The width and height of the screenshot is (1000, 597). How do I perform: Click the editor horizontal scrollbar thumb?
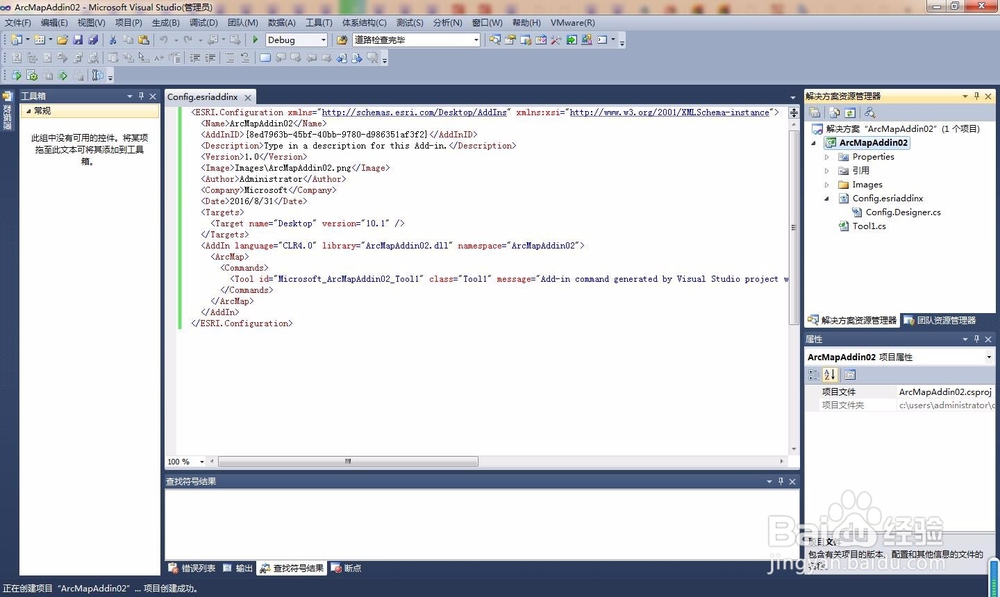click(x=348, y=461)
